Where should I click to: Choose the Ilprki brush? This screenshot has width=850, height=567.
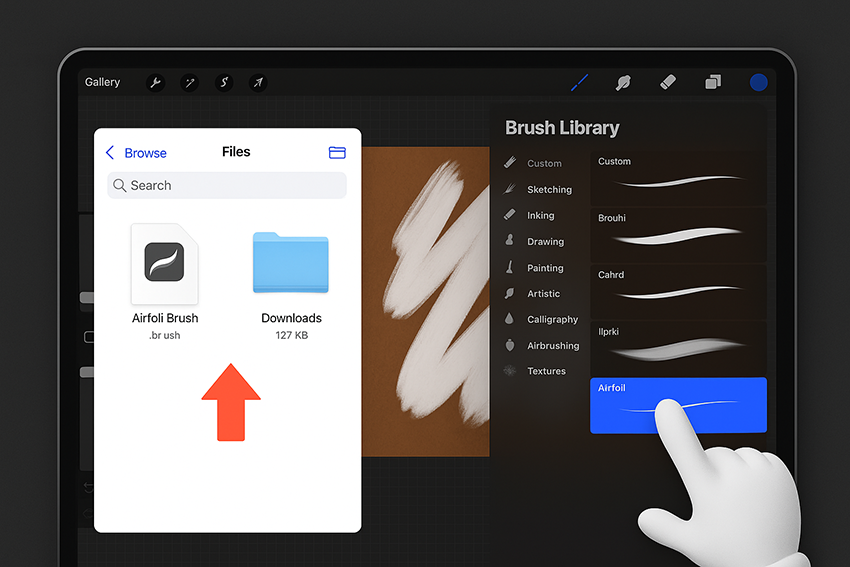[x=678, y=348]
